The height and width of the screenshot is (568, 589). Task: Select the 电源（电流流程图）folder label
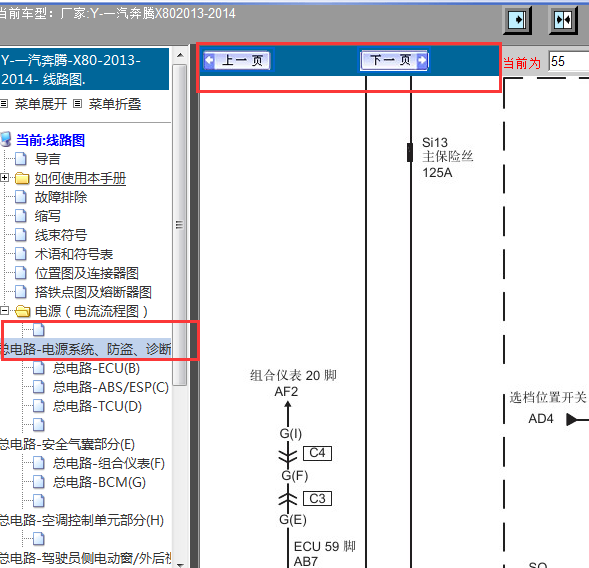click(91, 311)
